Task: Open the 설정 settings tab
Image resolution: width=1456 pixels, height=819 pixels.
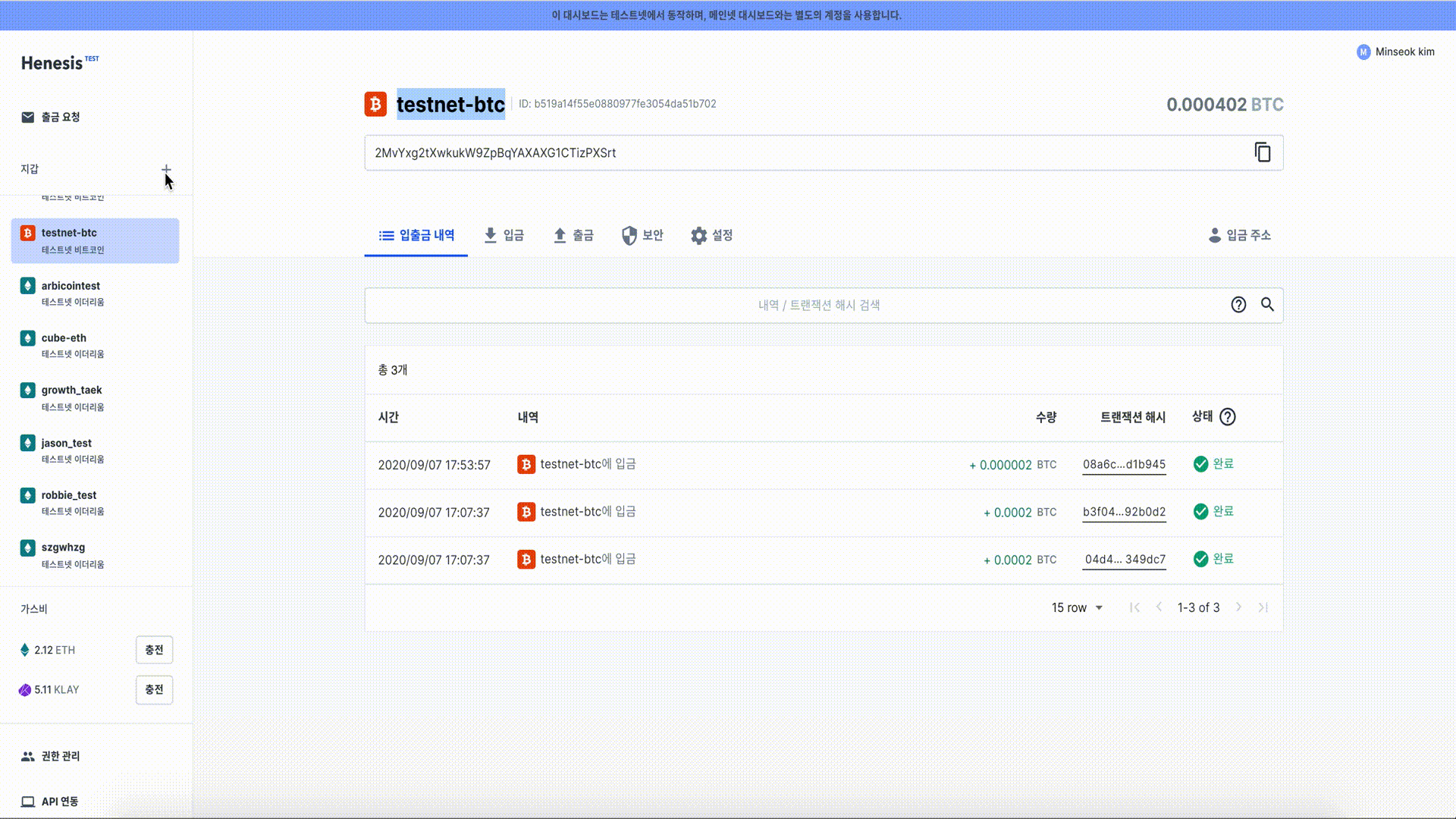Action: [711, 235]
